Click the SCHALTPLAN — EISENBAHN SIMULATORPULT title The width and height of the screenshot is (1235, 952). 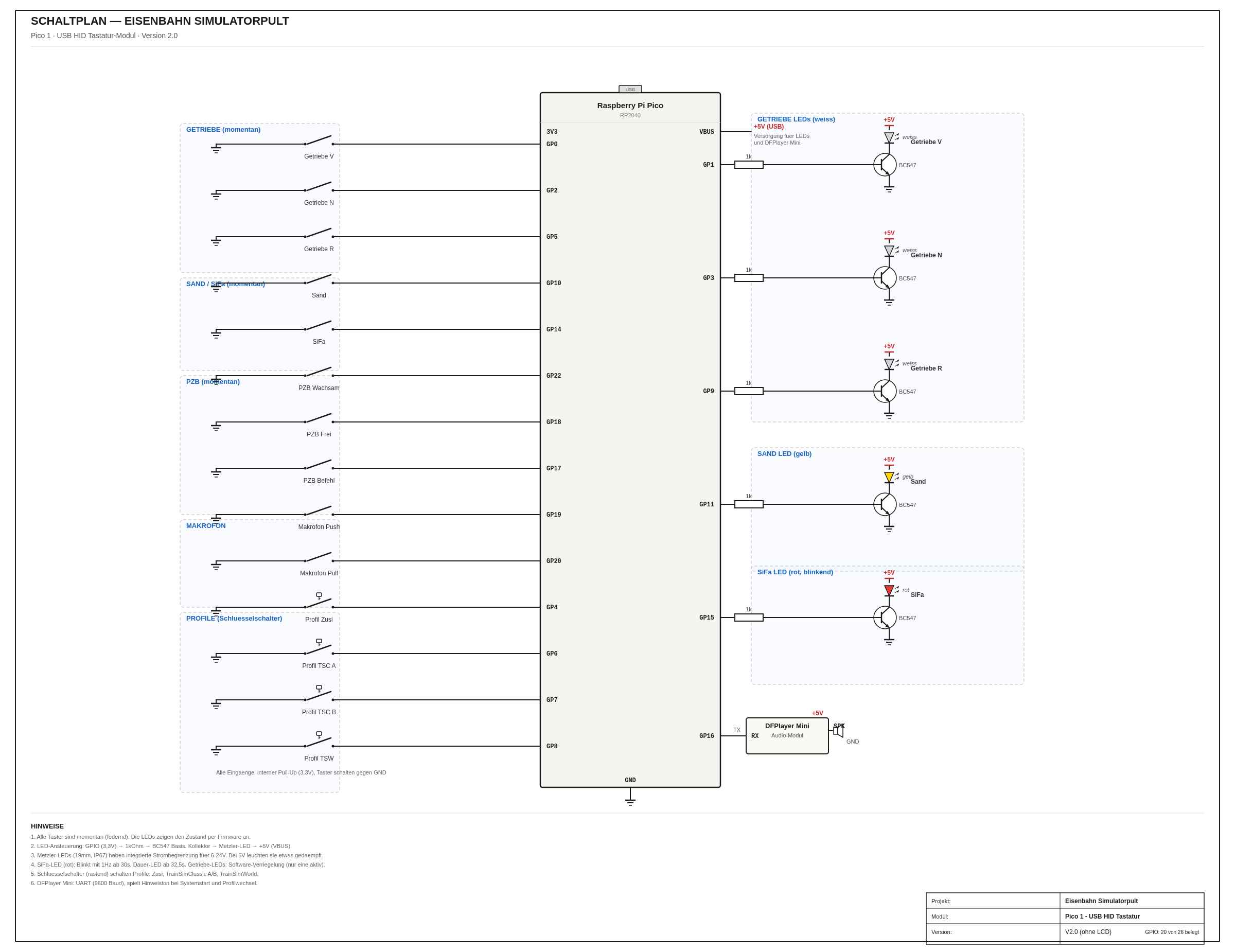pos(160,21)
